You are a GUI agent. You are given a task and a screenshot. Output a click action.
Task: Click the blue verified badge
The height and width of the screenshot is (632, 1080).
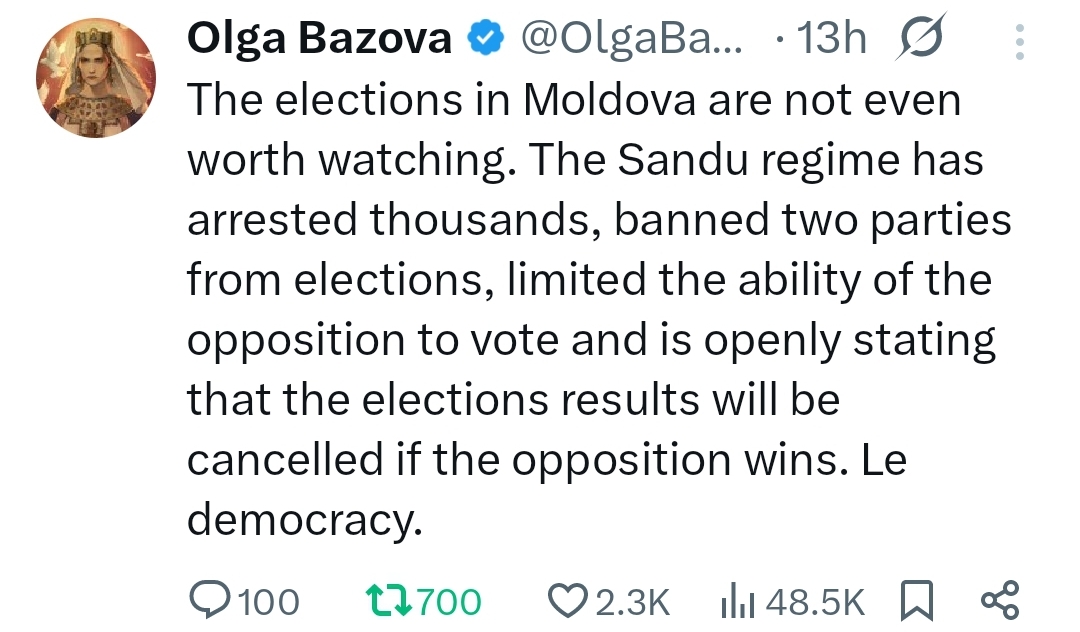pos(487,39)
